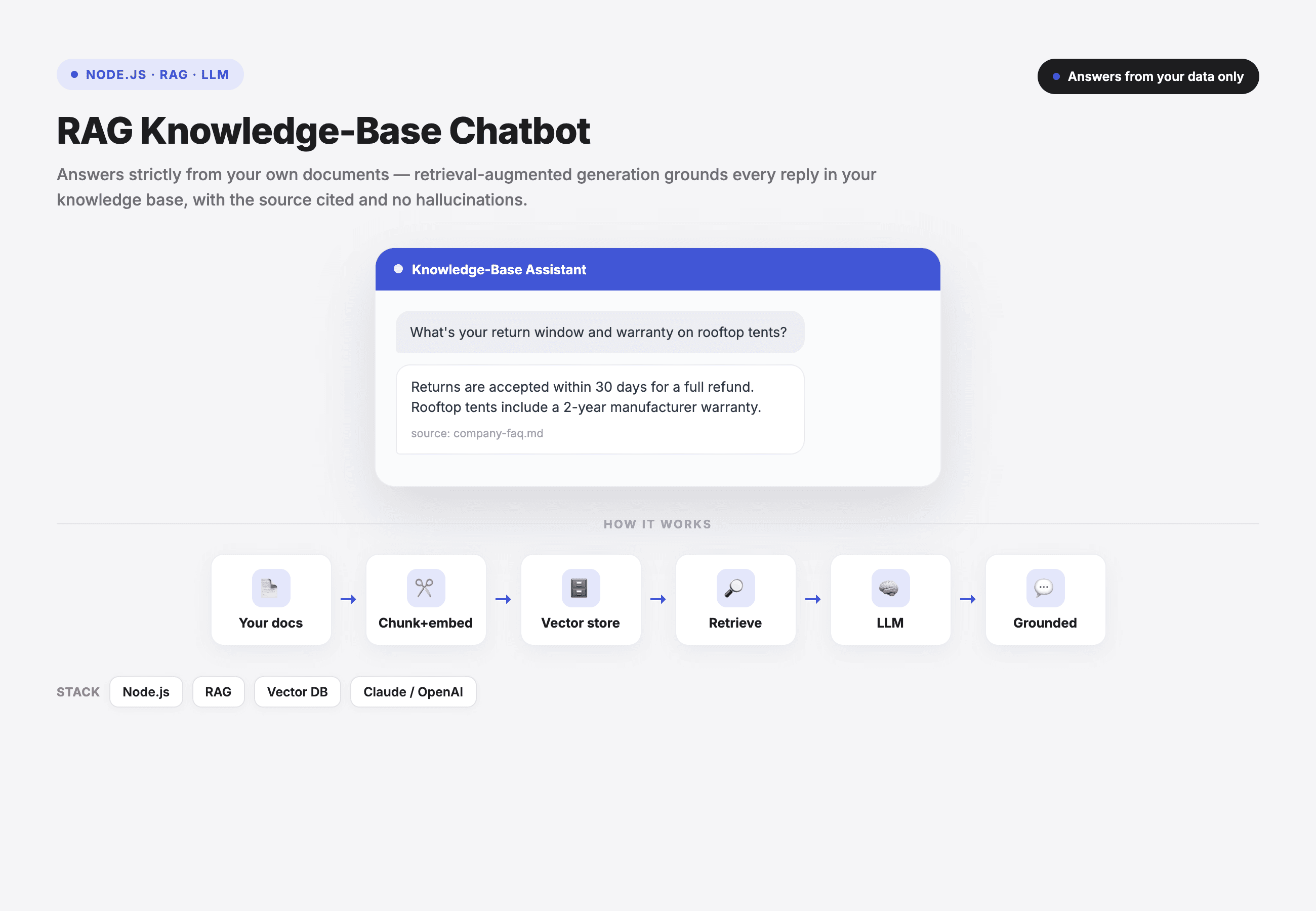
Task: Select the Node.js stack chip
Action: click(146, 692)
